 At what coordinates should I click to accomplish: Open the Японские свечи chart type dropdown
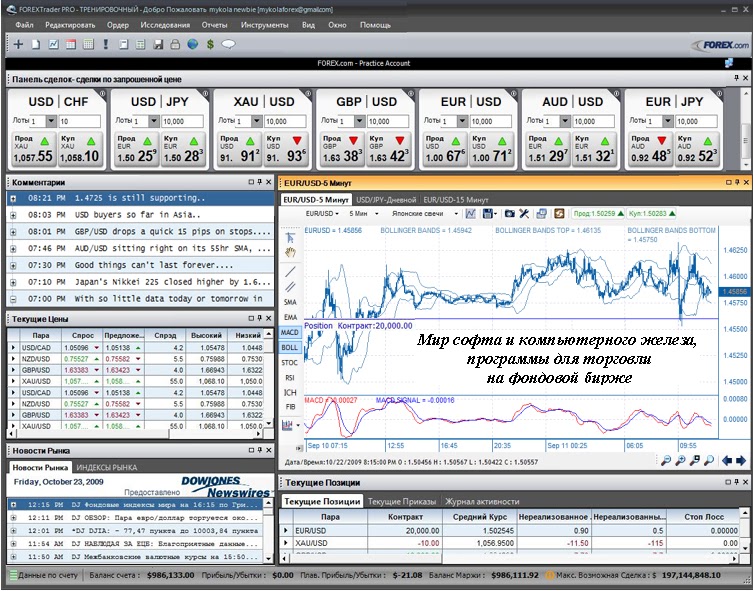click(424, 214)
